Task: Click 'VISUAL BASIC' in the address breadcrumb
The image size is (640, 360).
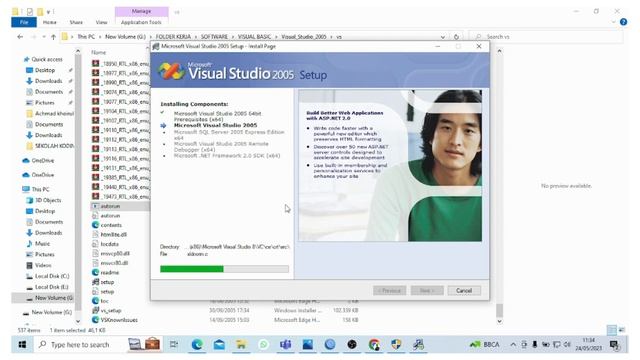Action: 254,37
